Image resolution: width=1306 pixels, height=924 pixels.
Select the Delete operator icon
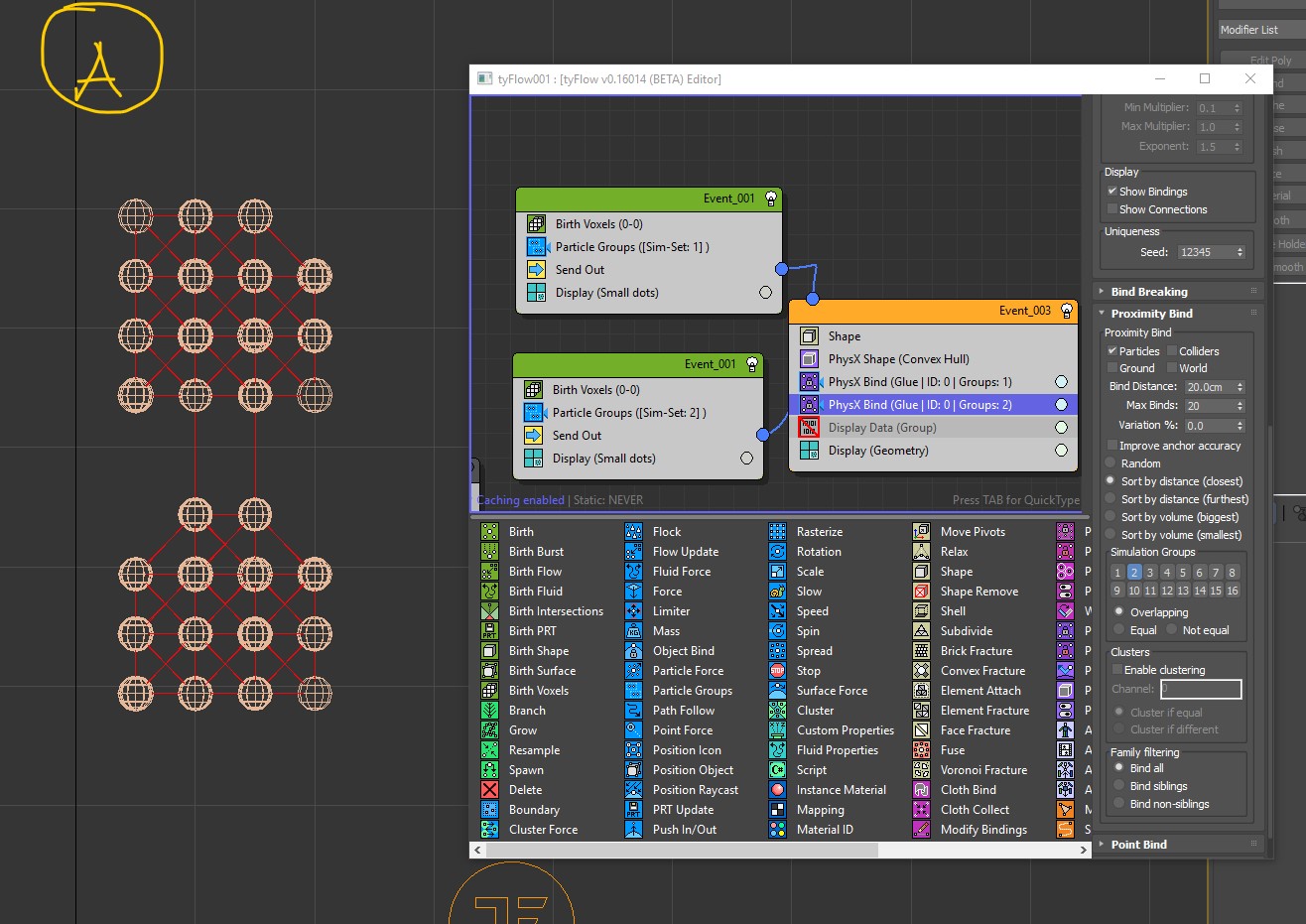click(489, 790)
